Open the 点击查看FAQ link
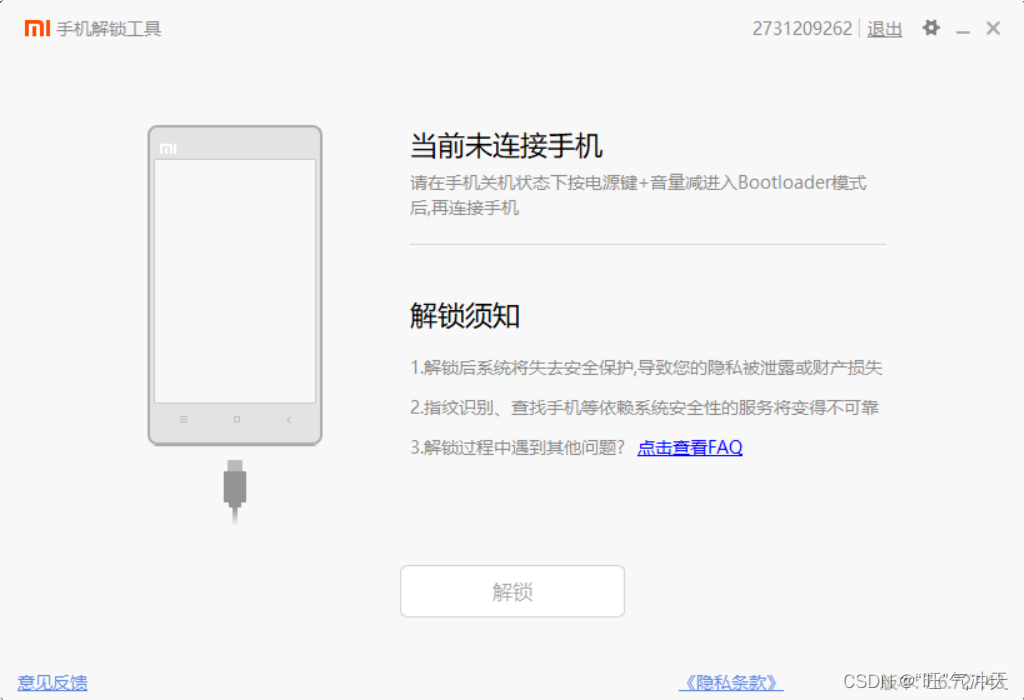The height and width of the screenshot is (700, 1024). point(690,447)
